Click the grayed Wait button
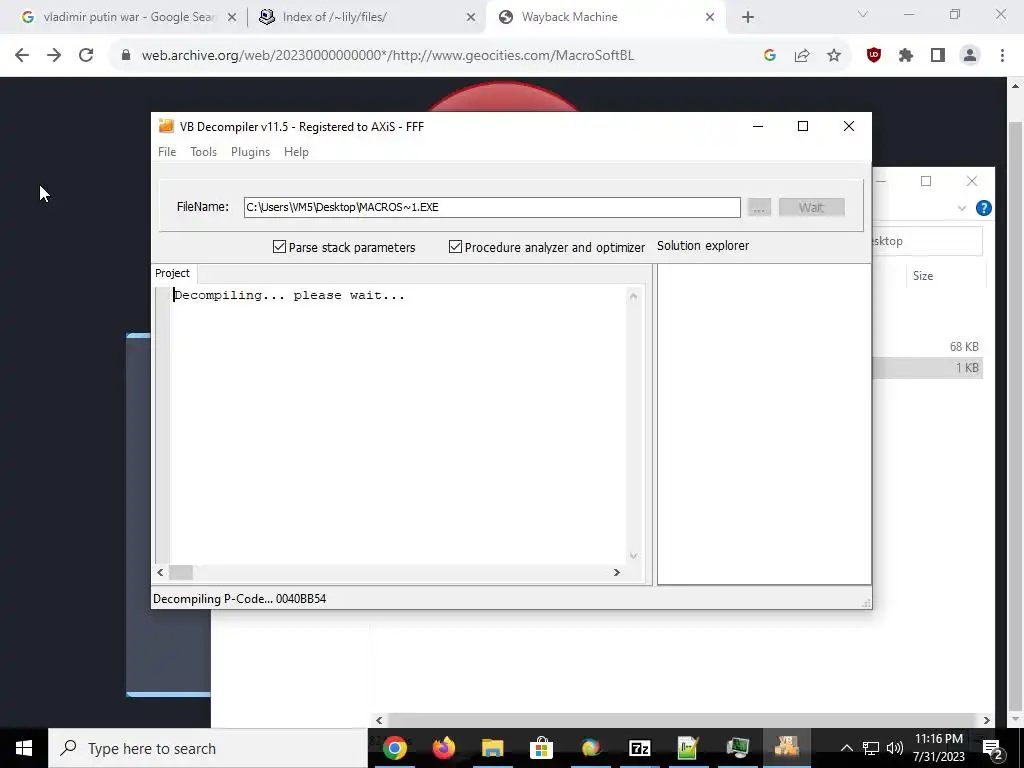Viewport: 1024px width, 768px height. [x=811, y=208]
